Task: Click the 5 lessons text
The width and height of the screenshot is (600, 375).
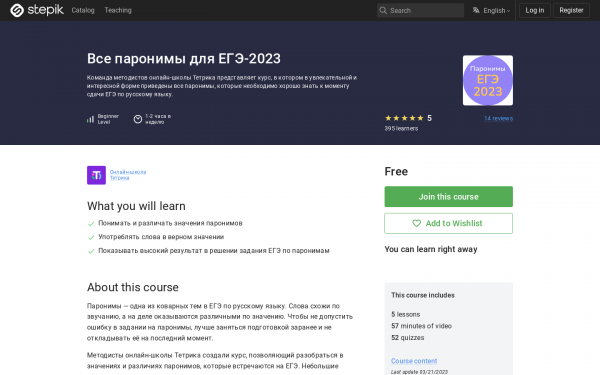Action: click(406, 314)
